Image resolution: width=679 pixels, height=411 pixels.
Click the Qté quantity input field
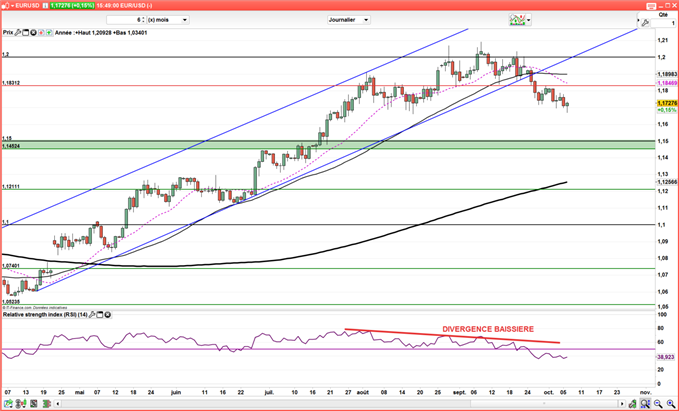coord(663,23)
